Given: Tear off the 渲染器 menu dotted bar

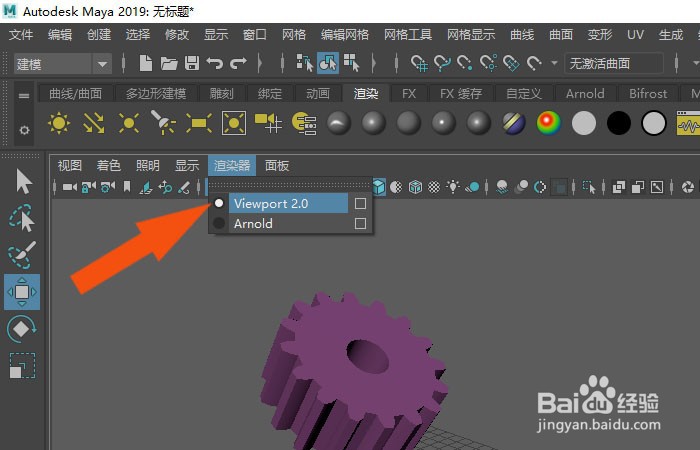Looking at the screenshot, I should point(290,185).
